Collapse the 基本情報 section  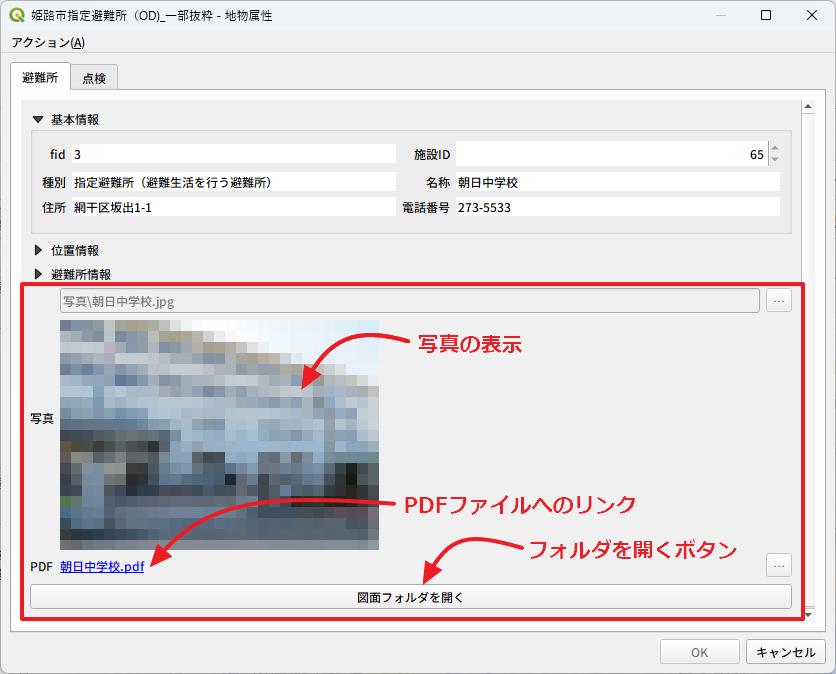(38, 119)
